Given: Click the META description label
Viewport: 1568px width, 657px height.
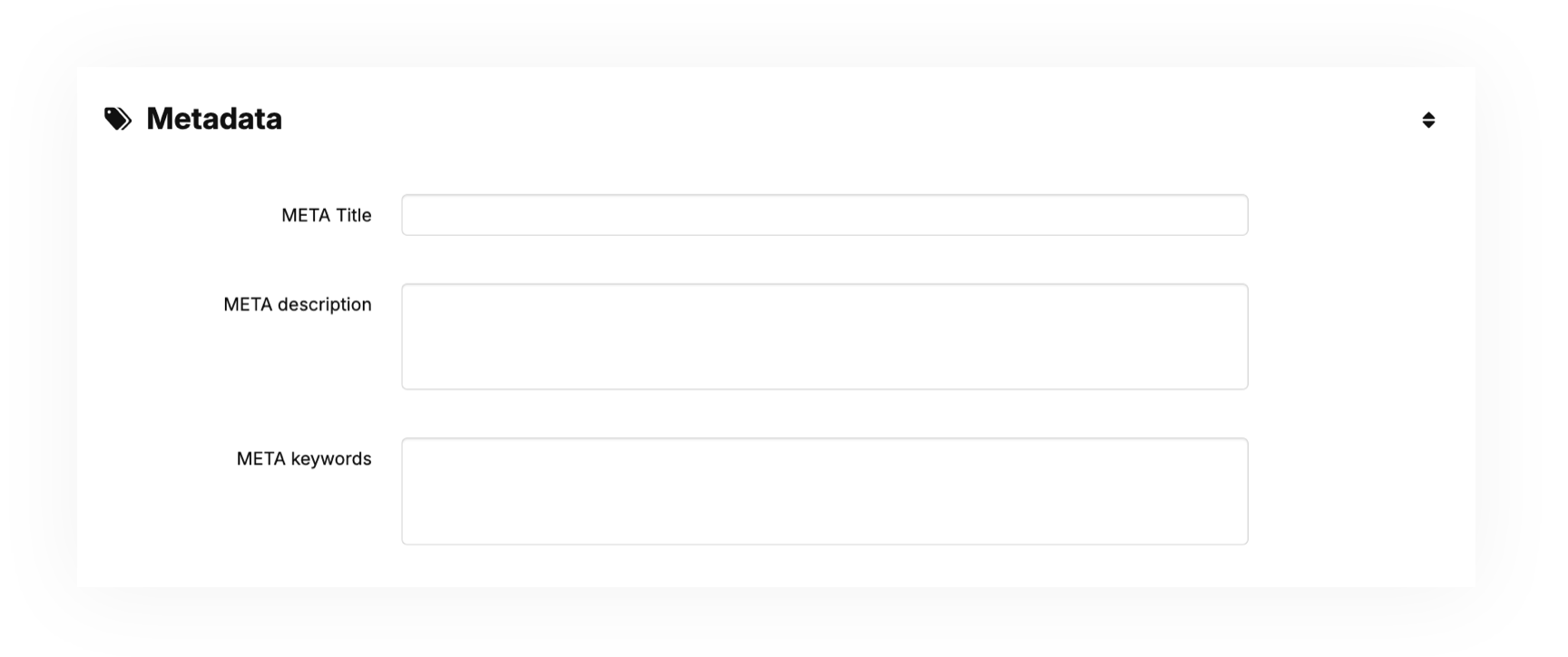Looking at the screenshot, I should [x=298, y=304].
